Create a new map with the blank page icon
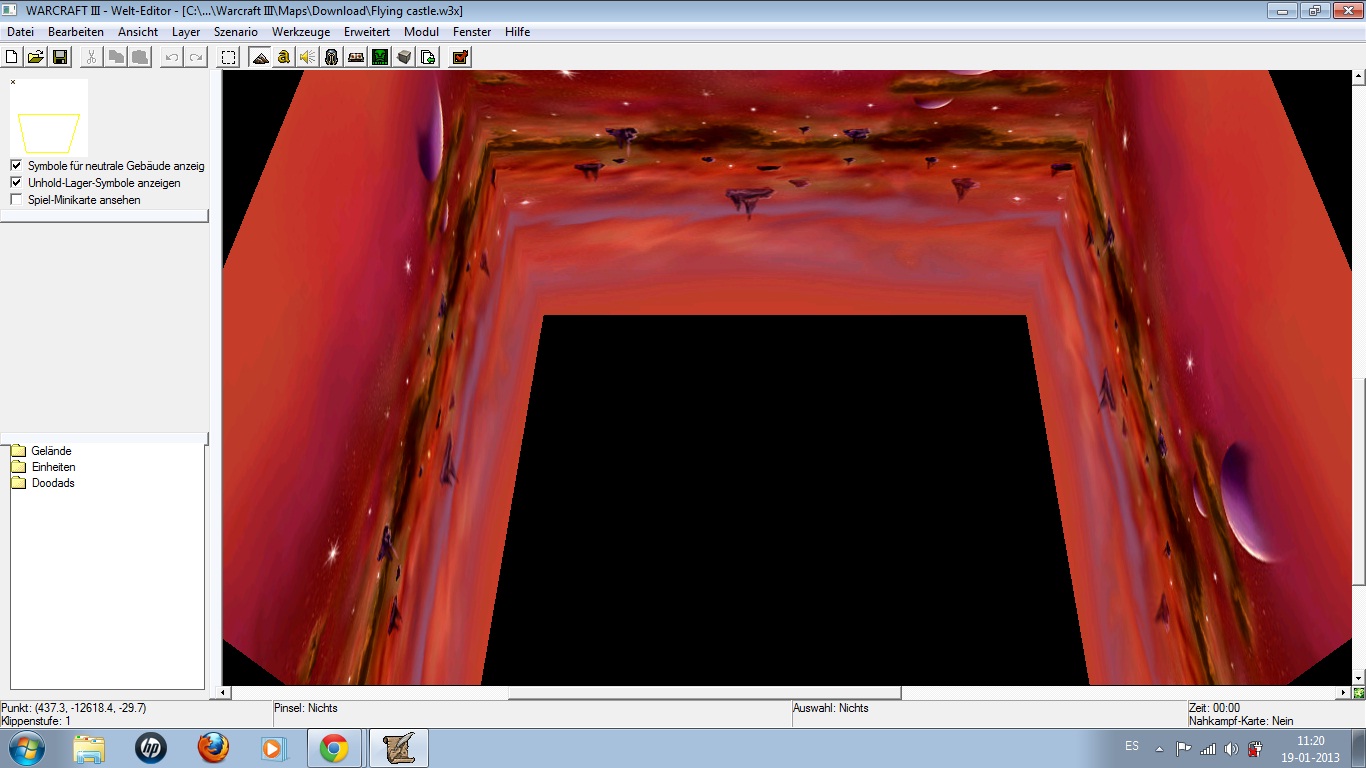Image resolution: width=1366 pixels, height=768 pixels. tap(13, 57)
